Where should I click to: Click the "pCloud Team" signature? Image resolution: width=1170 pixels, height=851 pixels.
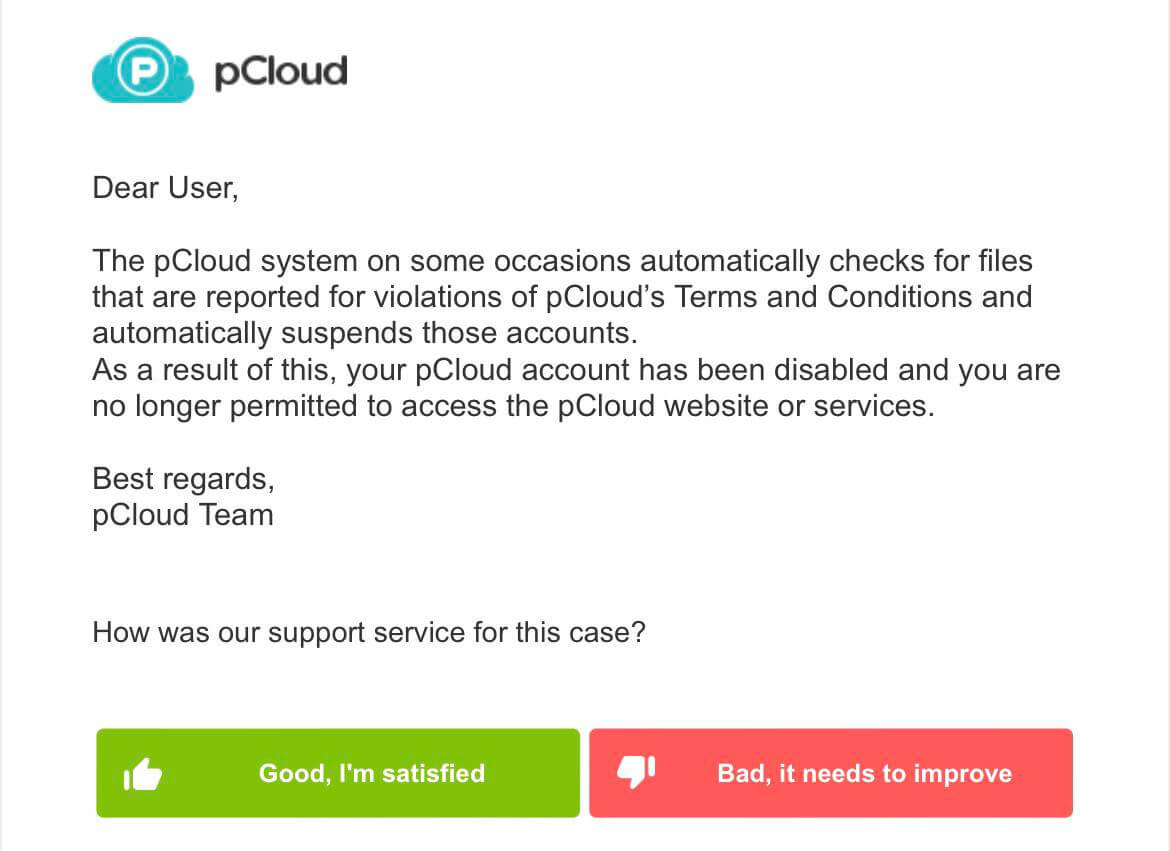pyautogui.click(x=182, y=516)
